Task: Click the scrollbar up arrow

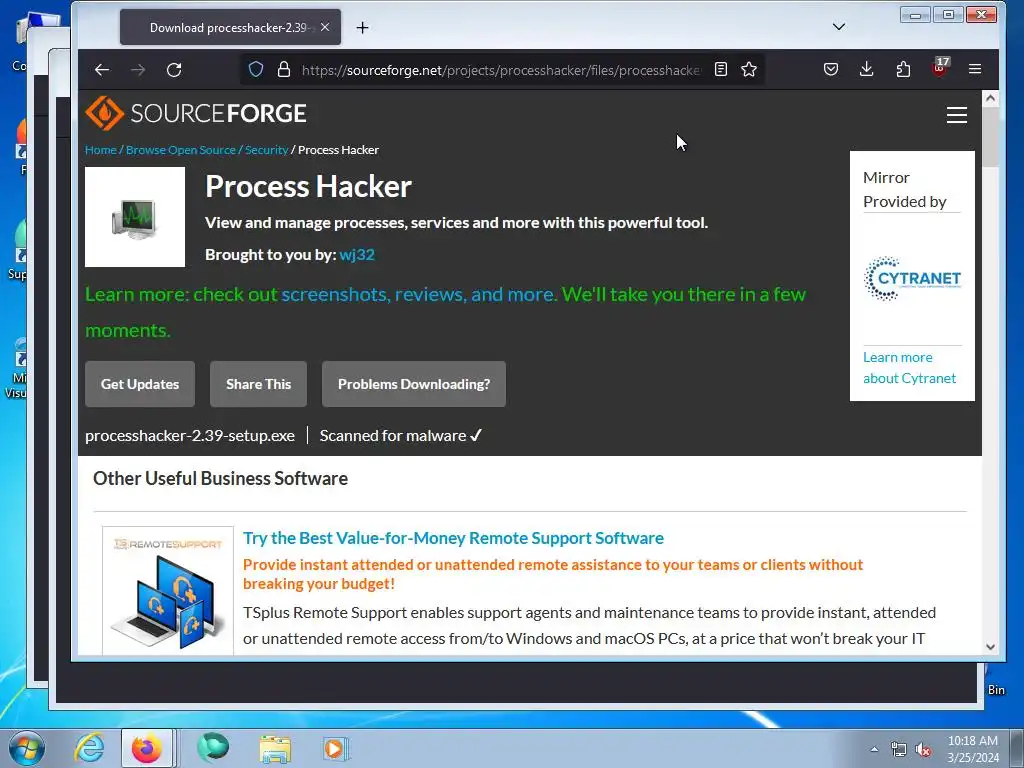Action: tap(990, 98)
